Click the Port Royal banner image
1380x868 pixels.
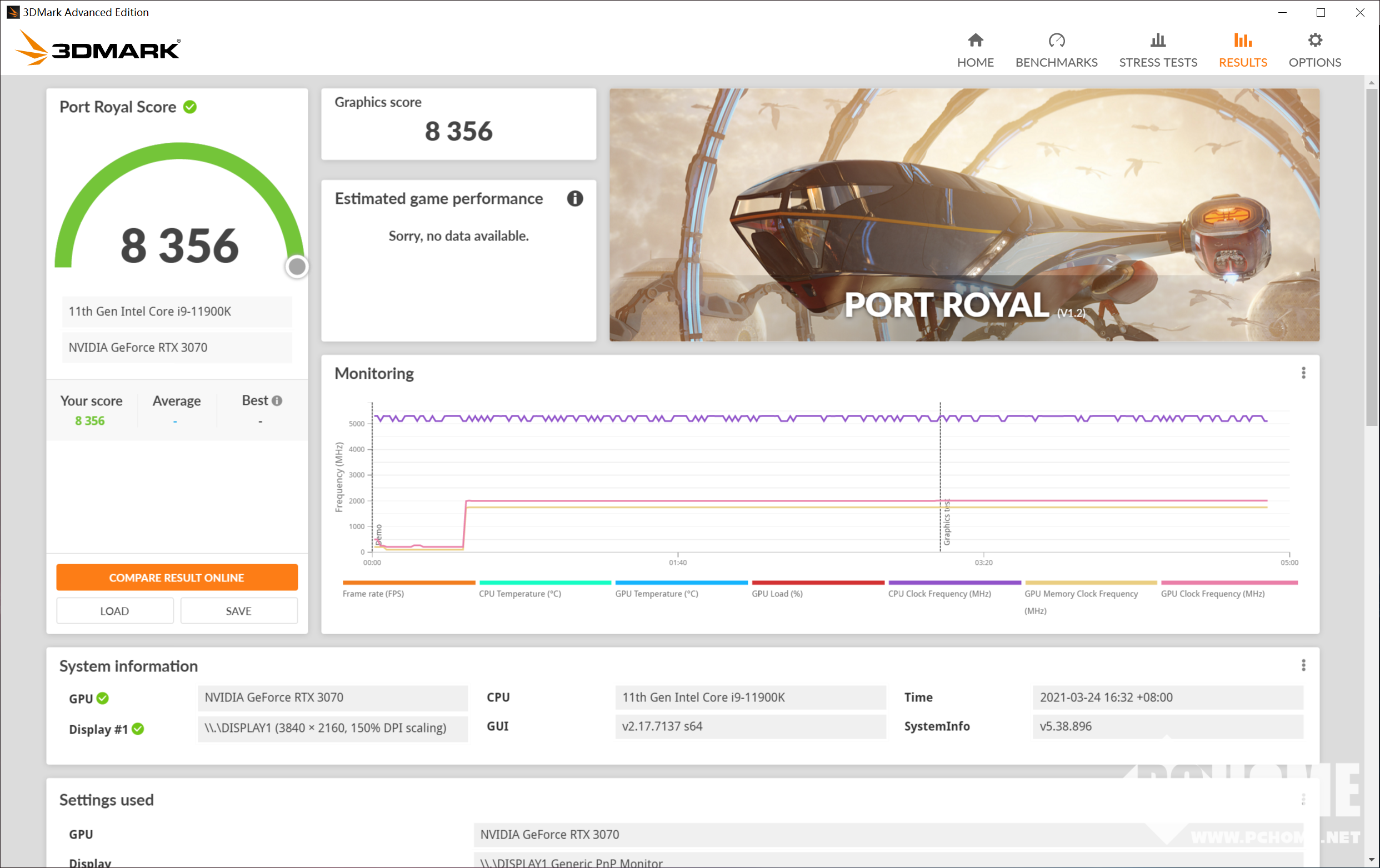(964, 215)
